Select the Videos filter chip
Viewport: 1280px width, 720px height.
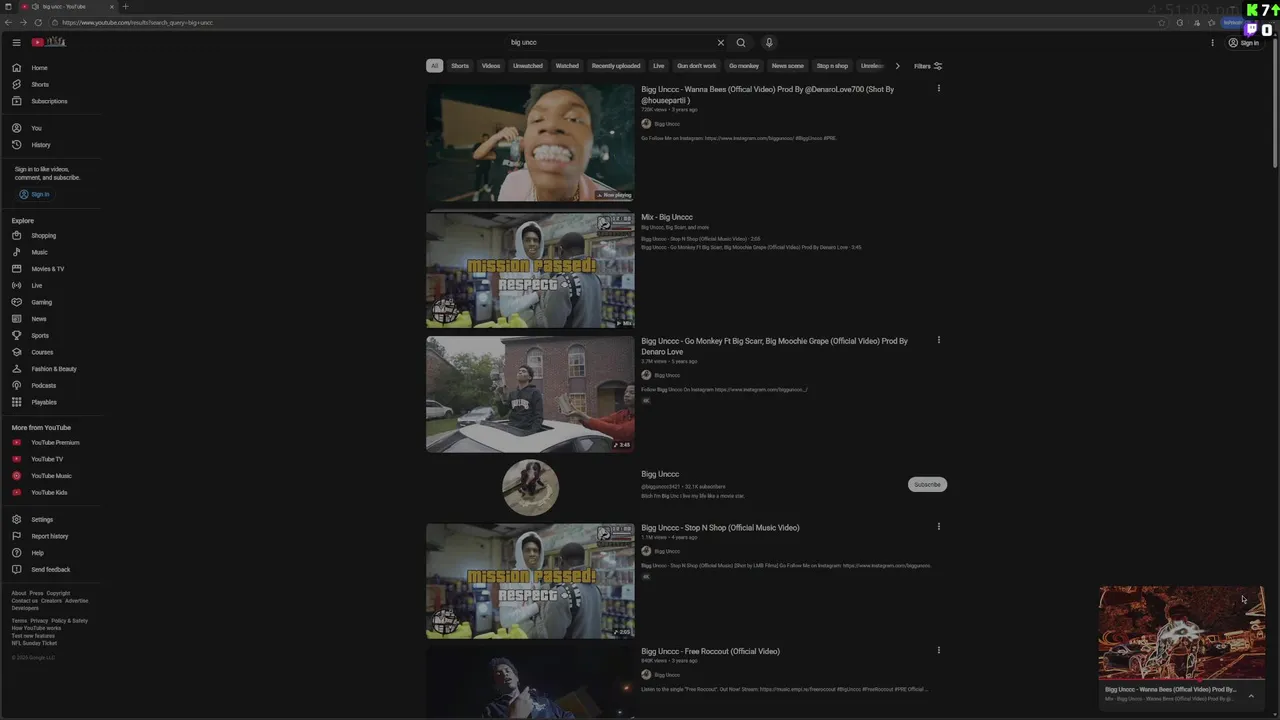(491, 66)
